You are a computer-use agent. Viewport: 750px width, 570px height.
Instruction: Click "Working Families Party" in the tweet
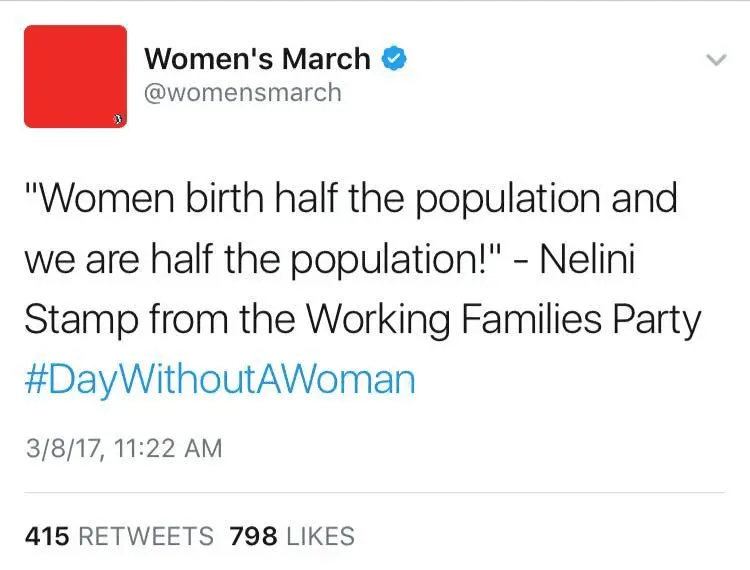pos(502,319)
